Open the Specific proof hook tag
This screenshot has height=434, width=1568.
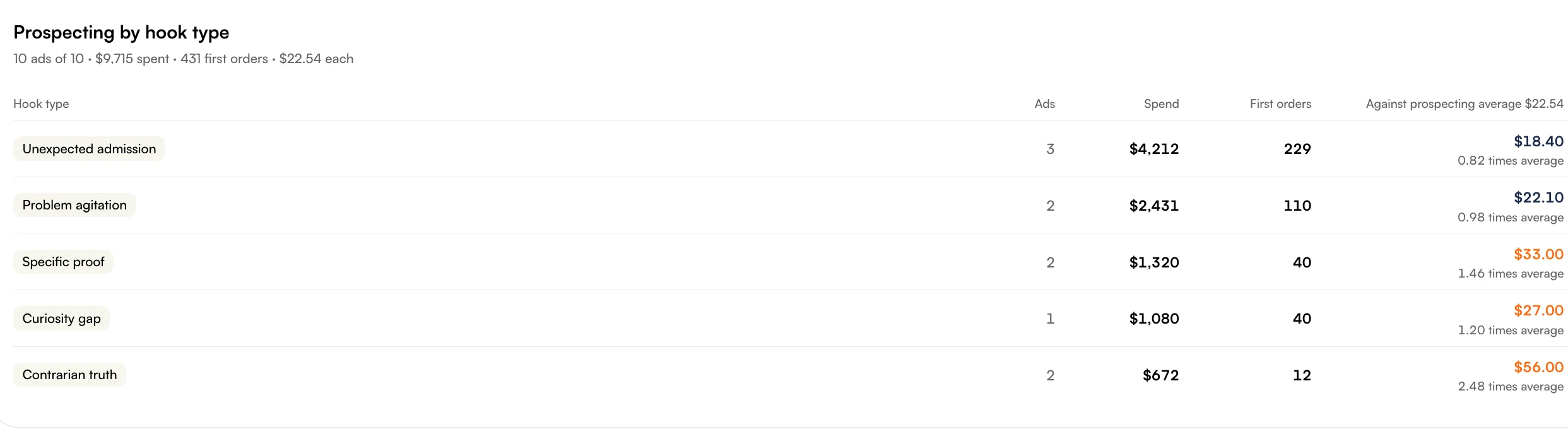tap(63, 262)
